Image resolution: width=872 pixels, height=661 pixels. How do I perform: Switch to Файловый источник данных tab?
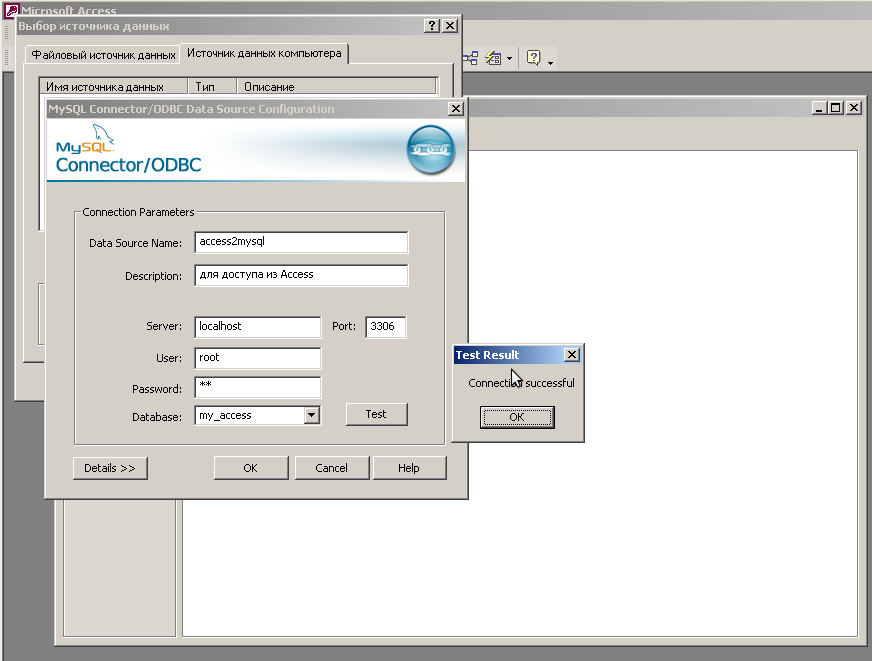pos(103,55)
